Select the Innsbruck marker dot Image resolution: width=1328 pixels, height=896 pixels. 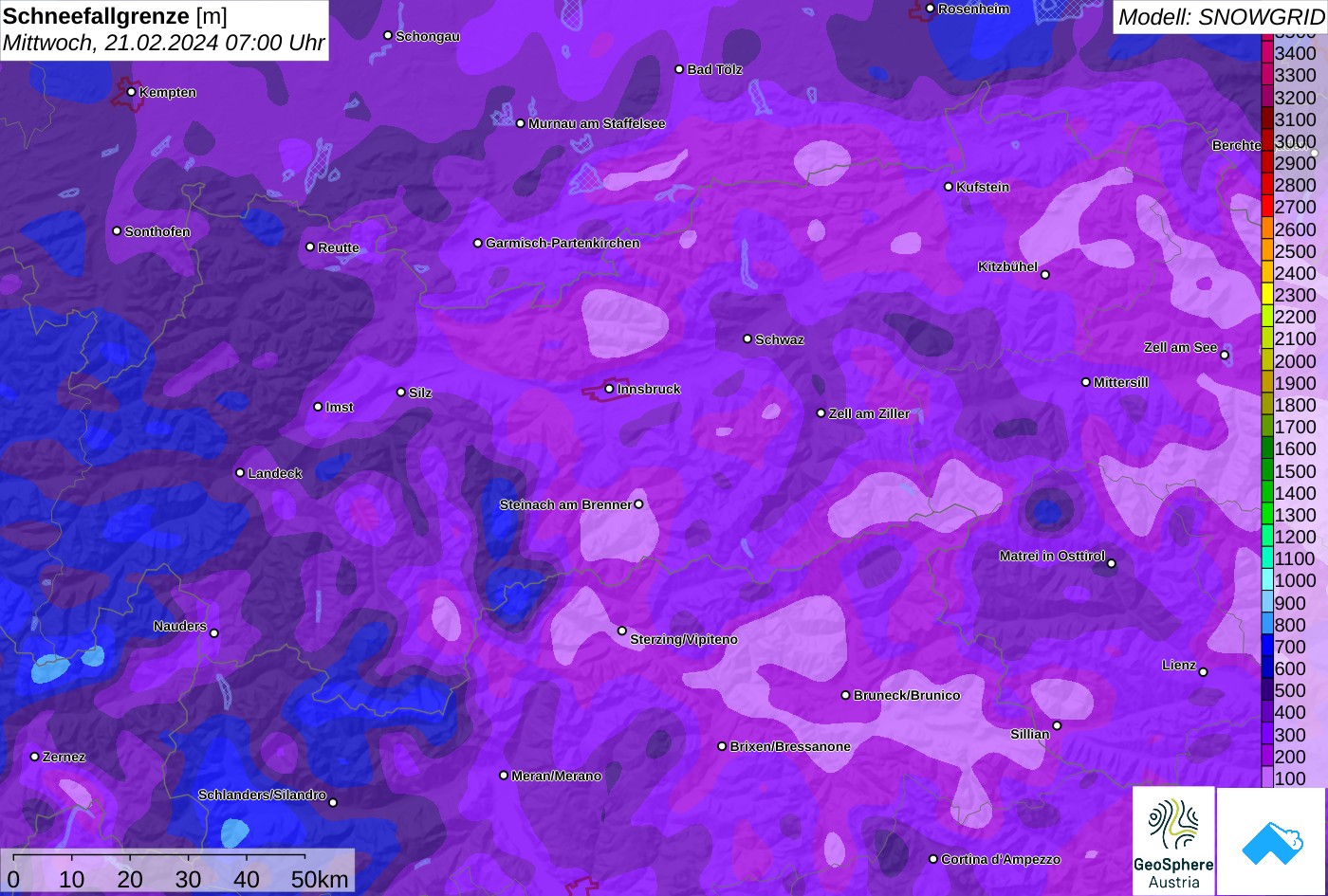609,389
